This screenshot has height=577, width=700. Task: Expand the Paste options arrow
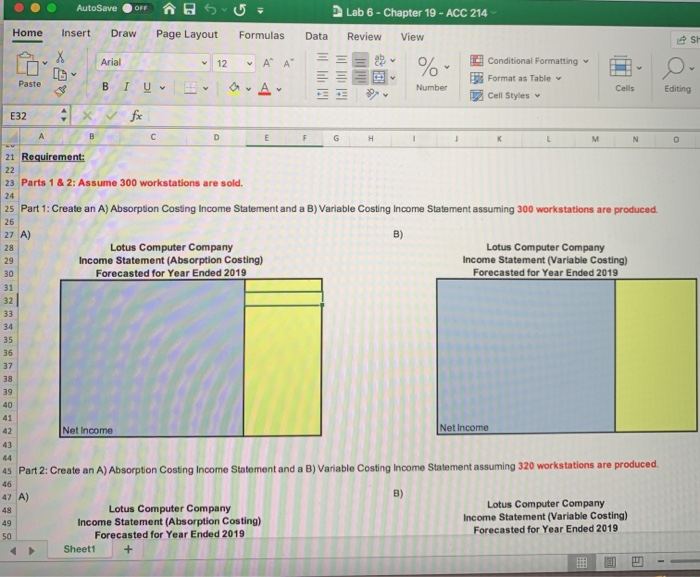45,63
